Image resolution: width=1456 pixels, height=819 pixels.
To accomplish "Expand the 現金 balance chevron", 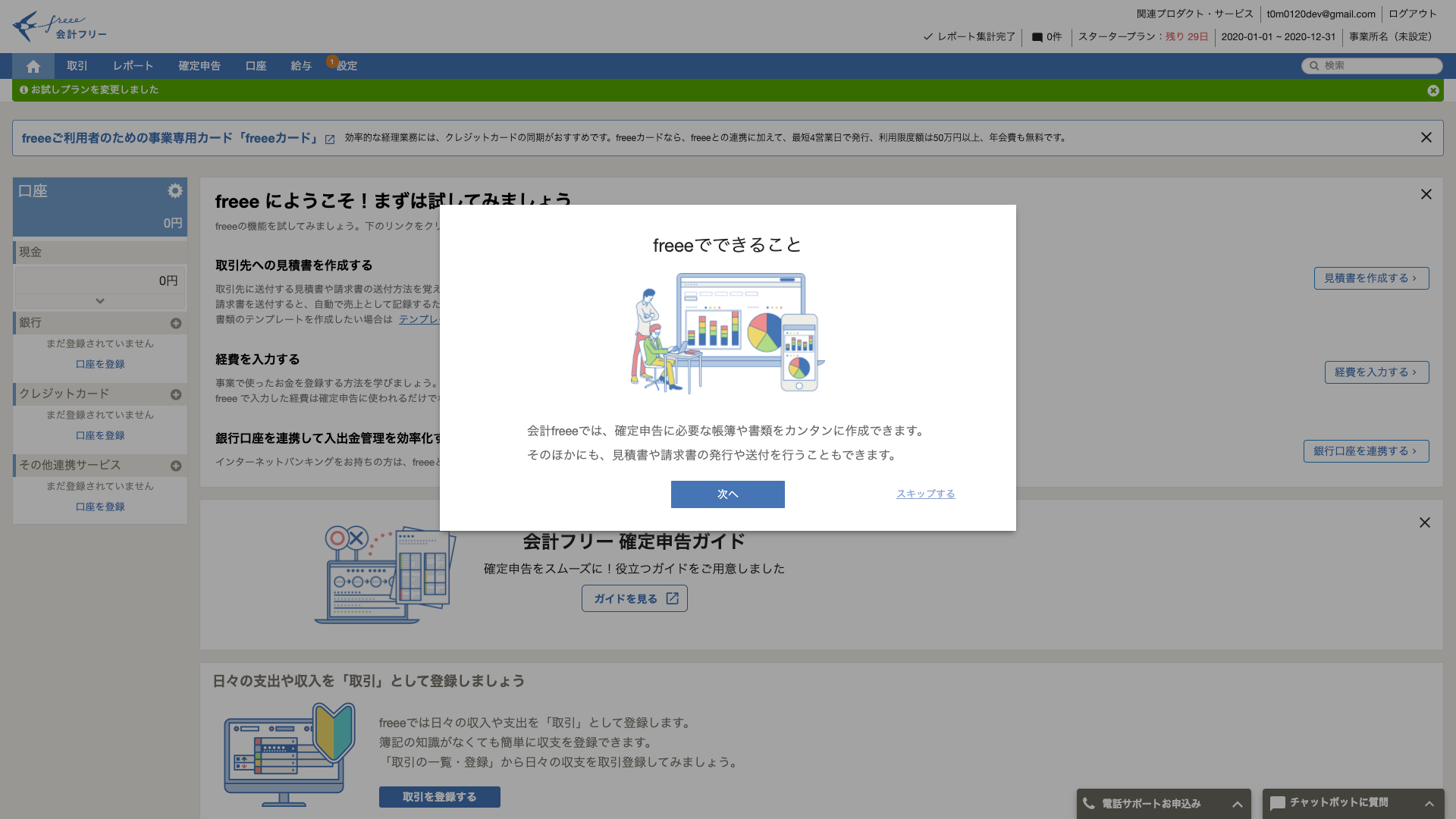I will click(x=100, y=301).
